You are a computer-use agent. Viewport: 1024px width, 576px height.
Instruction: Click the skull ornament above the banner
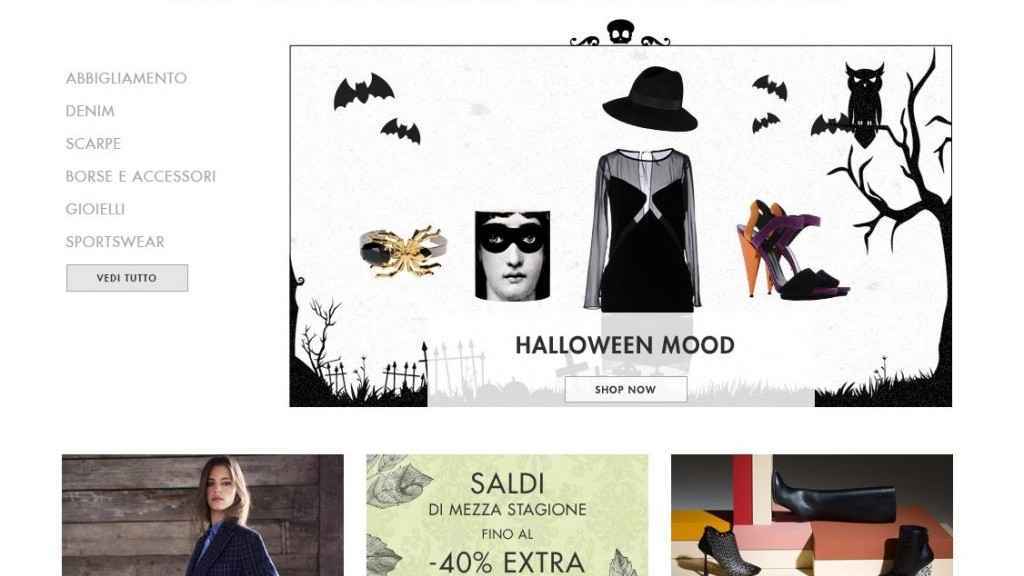point(620,32)
